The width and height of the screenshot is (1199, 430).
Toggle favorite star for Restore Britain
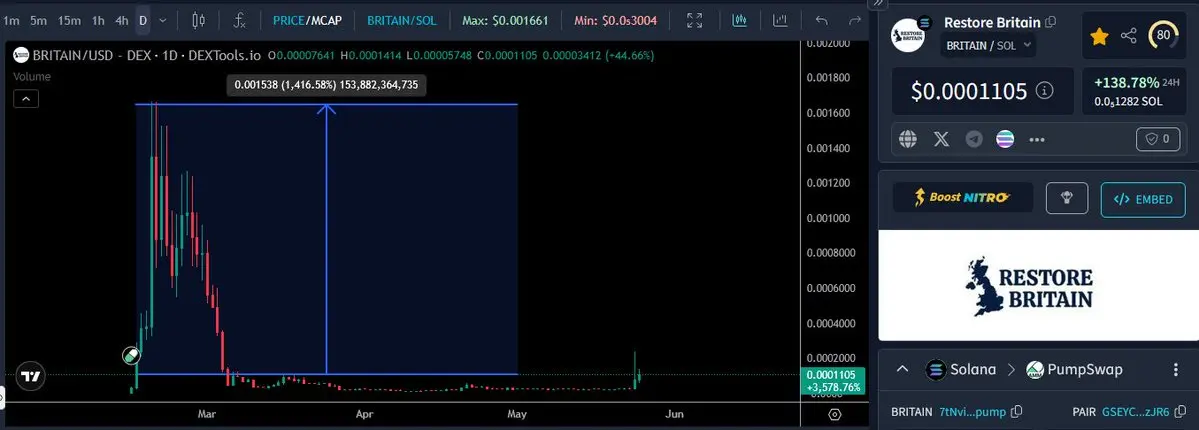[1099, 36]
